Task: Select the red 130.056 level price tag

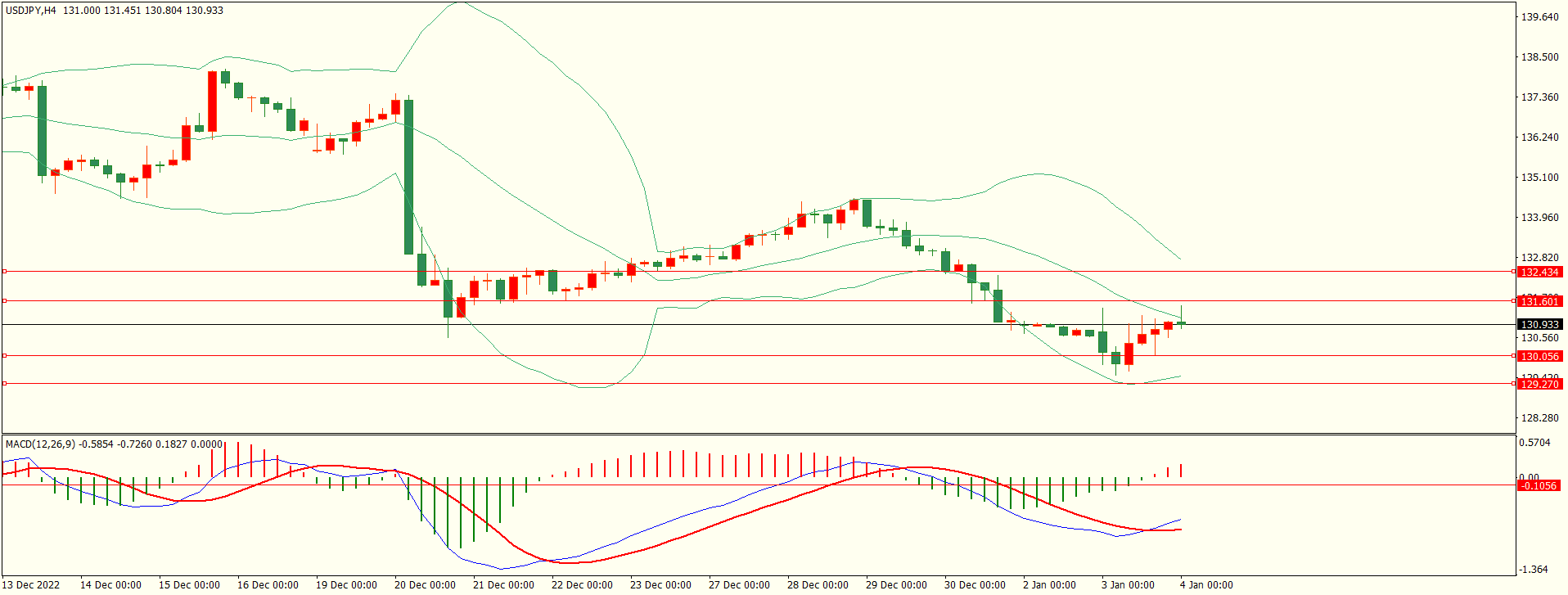Action: click(x=1539, y=357)
